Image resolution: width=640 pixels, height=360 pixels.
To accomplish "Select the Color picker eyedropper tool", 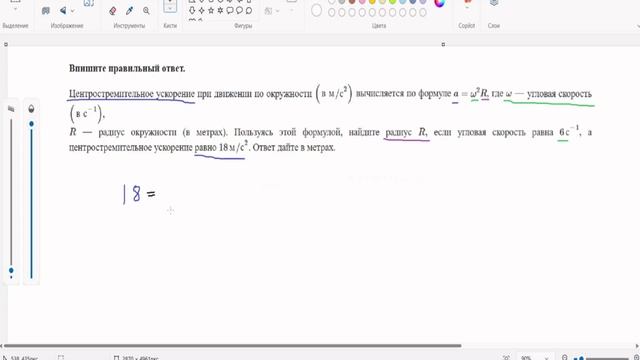I will 129,11.
